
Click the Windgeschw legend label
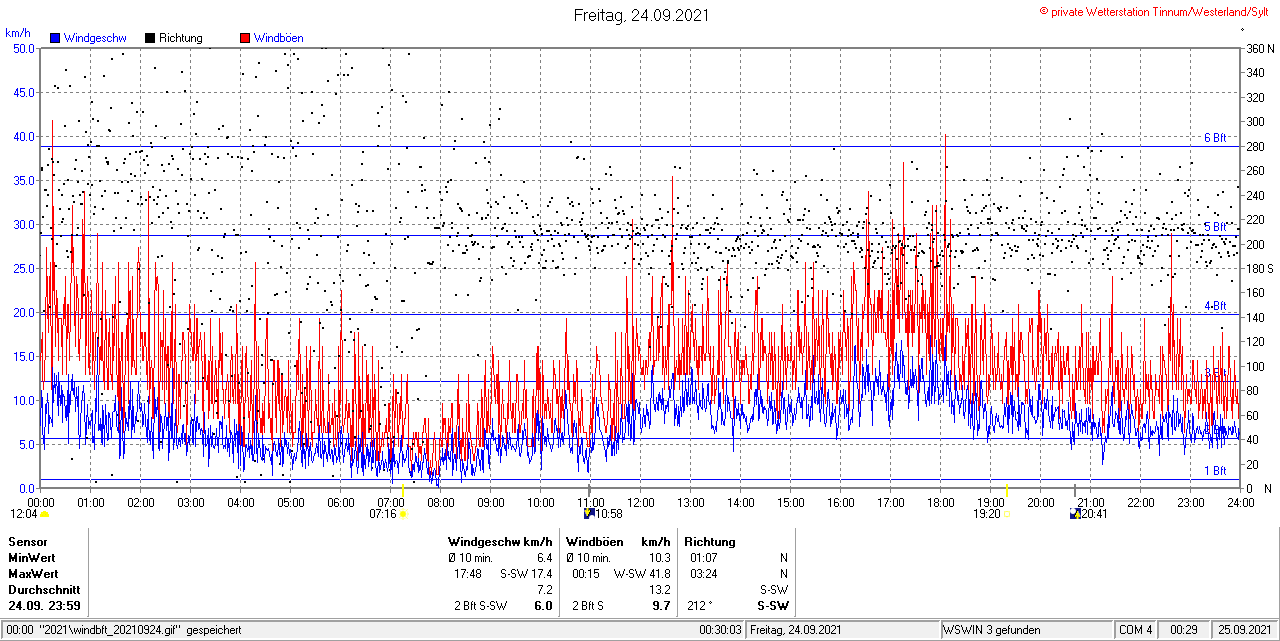click(x=95, y=38)
